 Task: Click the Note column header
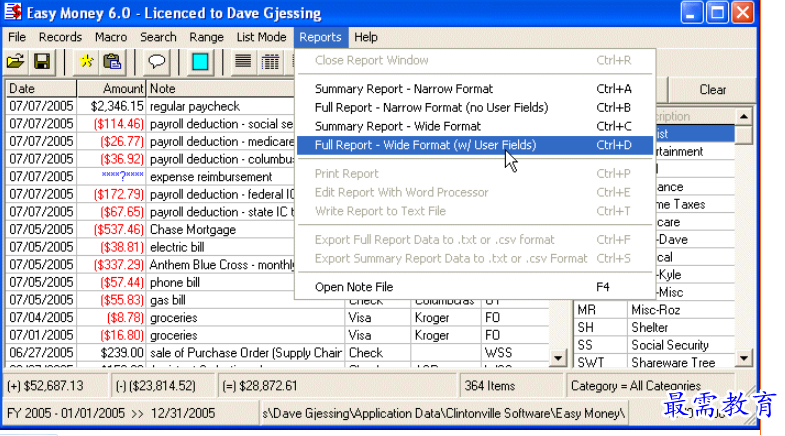pyautogui.click(x=220, y=89)
